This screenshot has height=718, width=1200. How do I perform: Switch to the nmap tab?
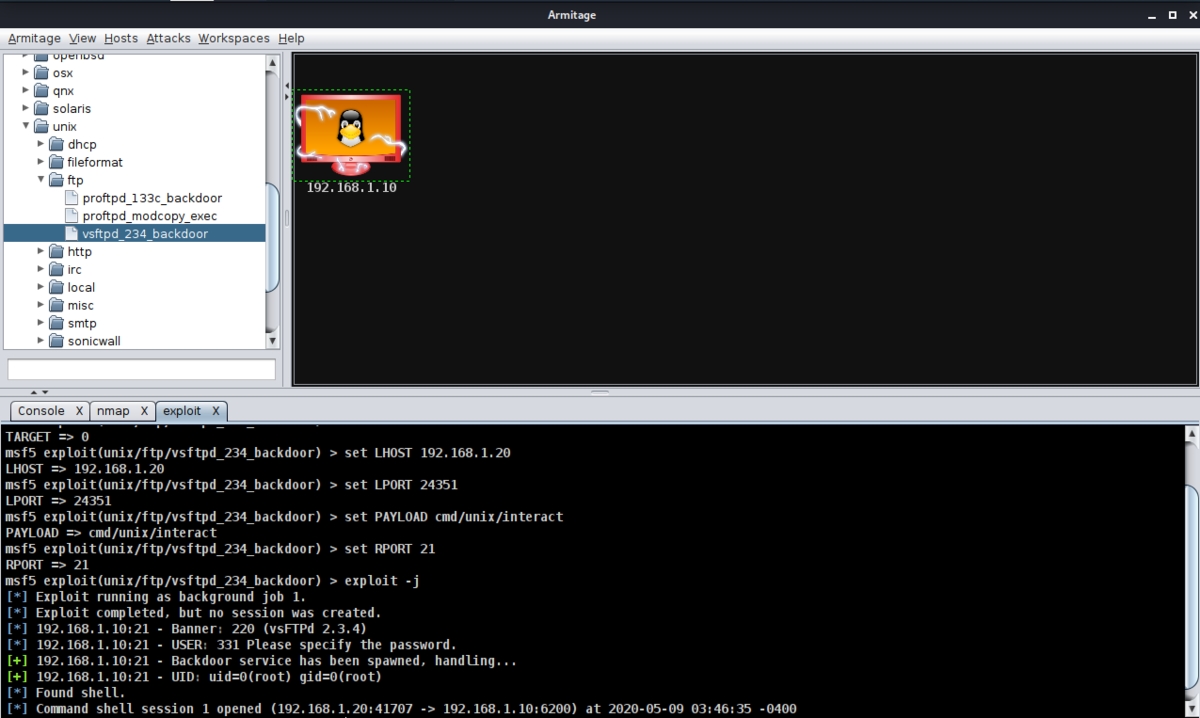click(x=113, y=411)
